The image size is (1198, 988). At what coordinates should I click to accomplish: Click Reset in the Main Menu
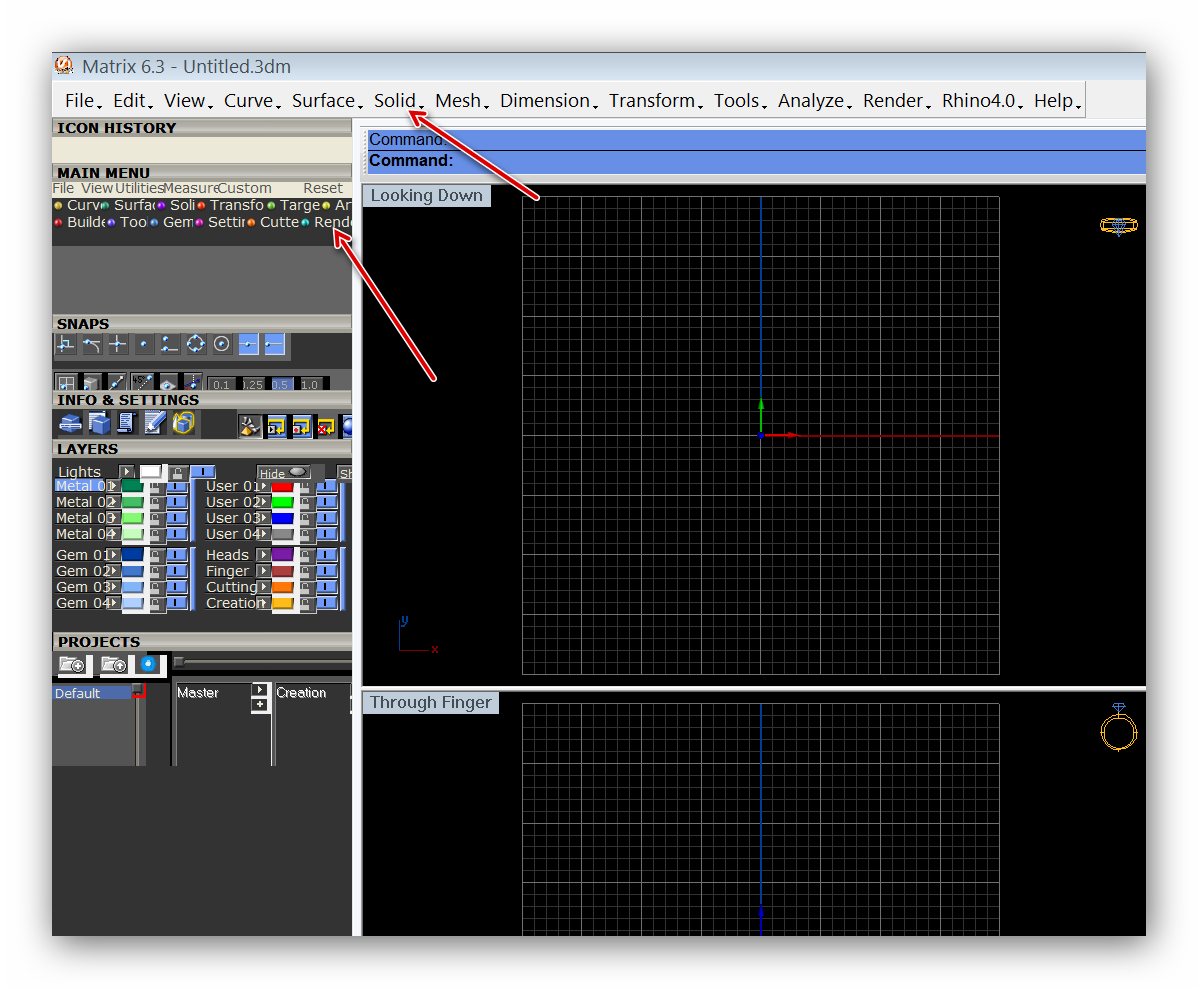[x=322, y=188]
